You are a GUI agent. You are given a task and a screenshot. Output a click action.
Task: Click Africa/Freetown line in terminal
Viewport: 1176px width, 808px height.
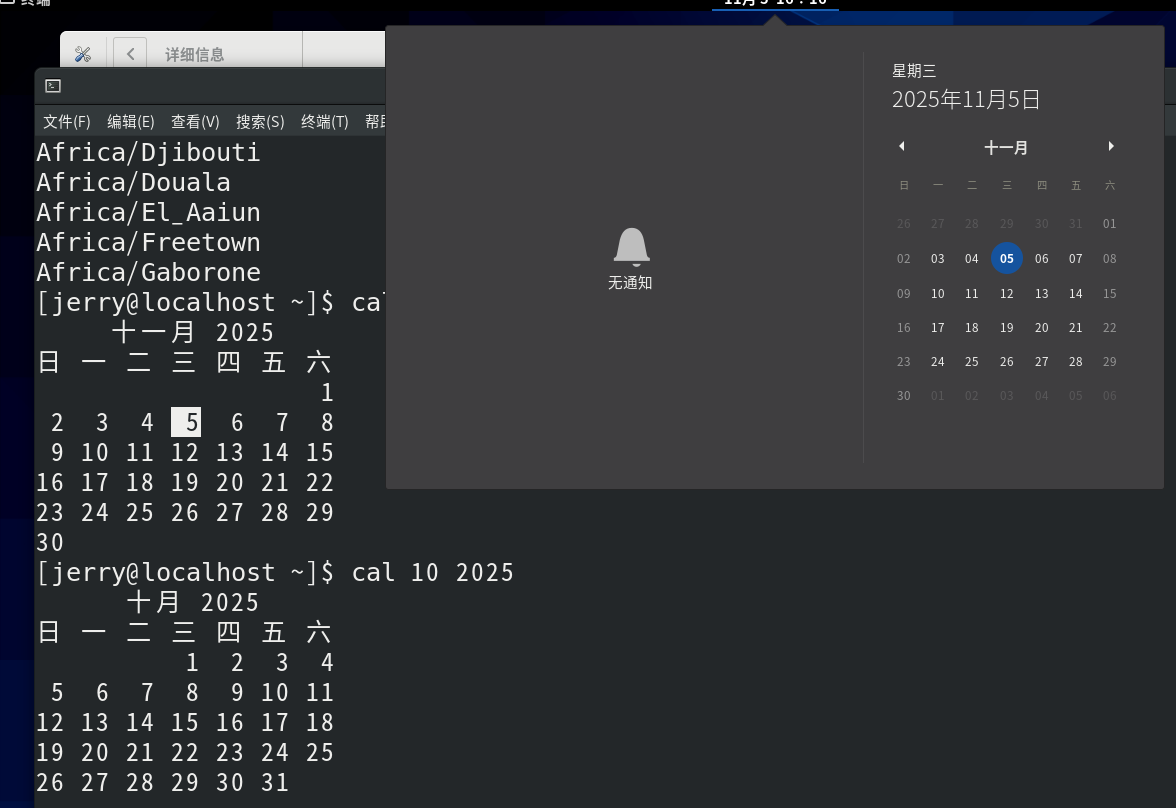[x=148, y=242]
